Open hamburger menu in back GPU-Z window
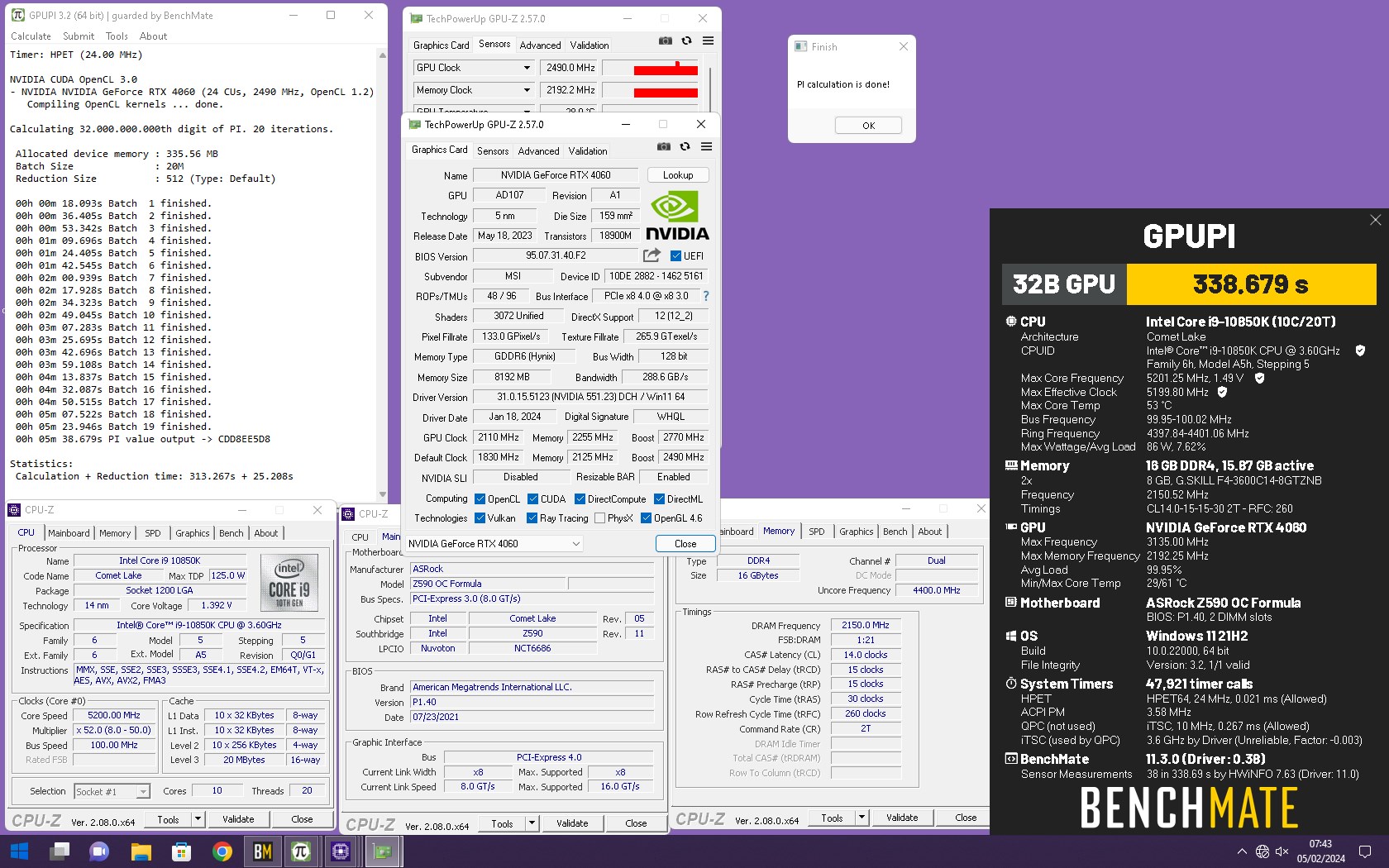 coord(708,41)
